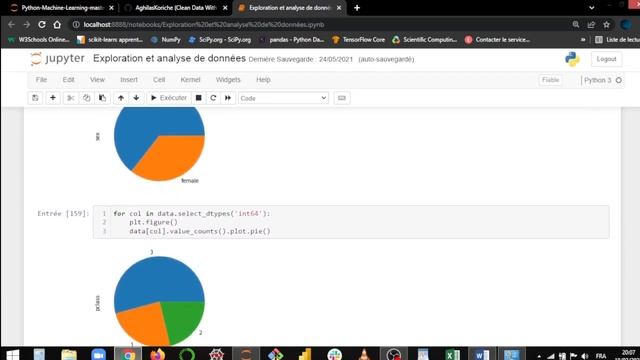Save notebook with the floppy disk icon
Image resolution: width=640 pixels, height=360 pixels.
[x=35, y=98]
